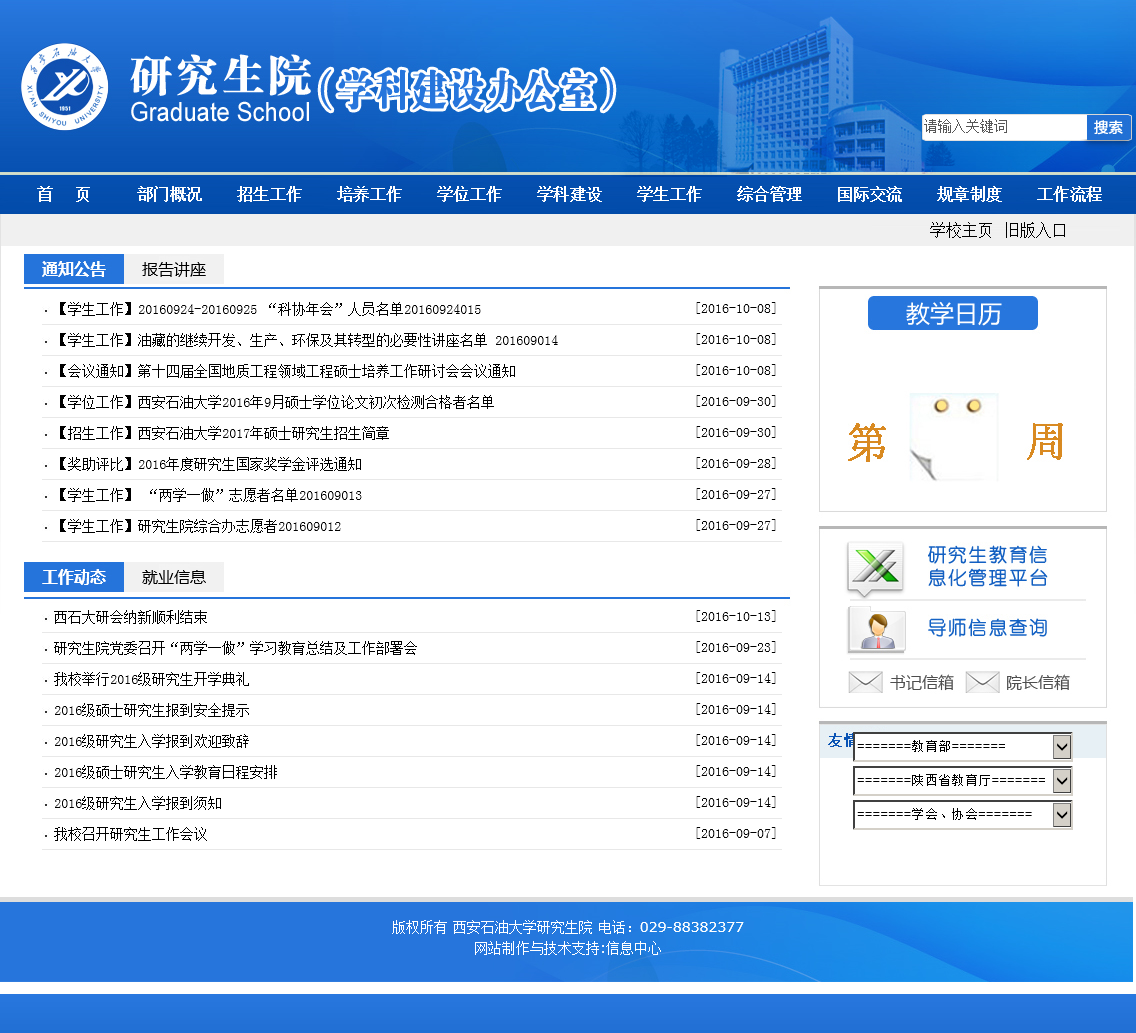The height and width of the screenshot is (1033, 1136).
Task: Click the keyword search input field
Action: pos(1002,127)
